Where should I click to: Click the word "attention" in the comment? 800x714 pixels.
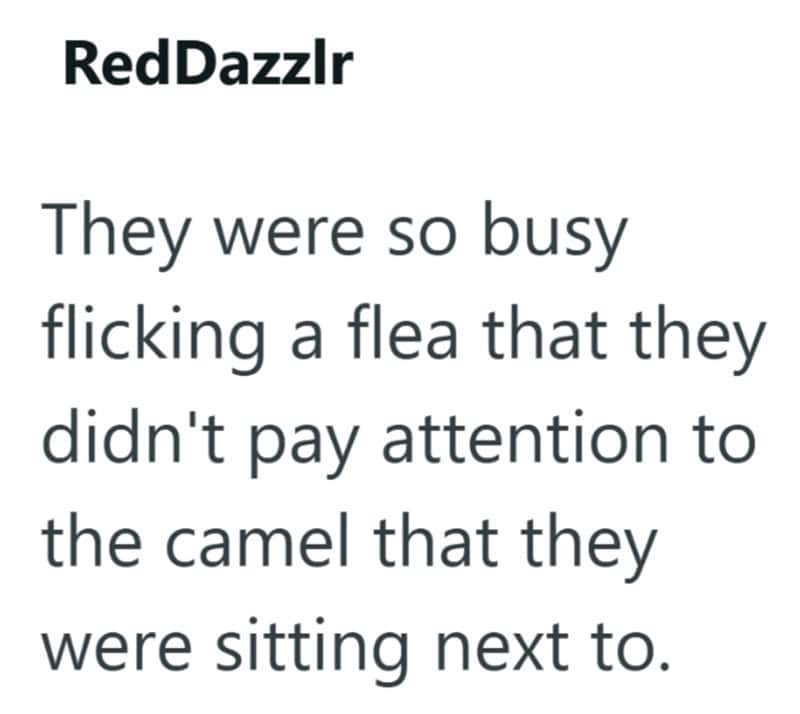[x=525, y=439]
